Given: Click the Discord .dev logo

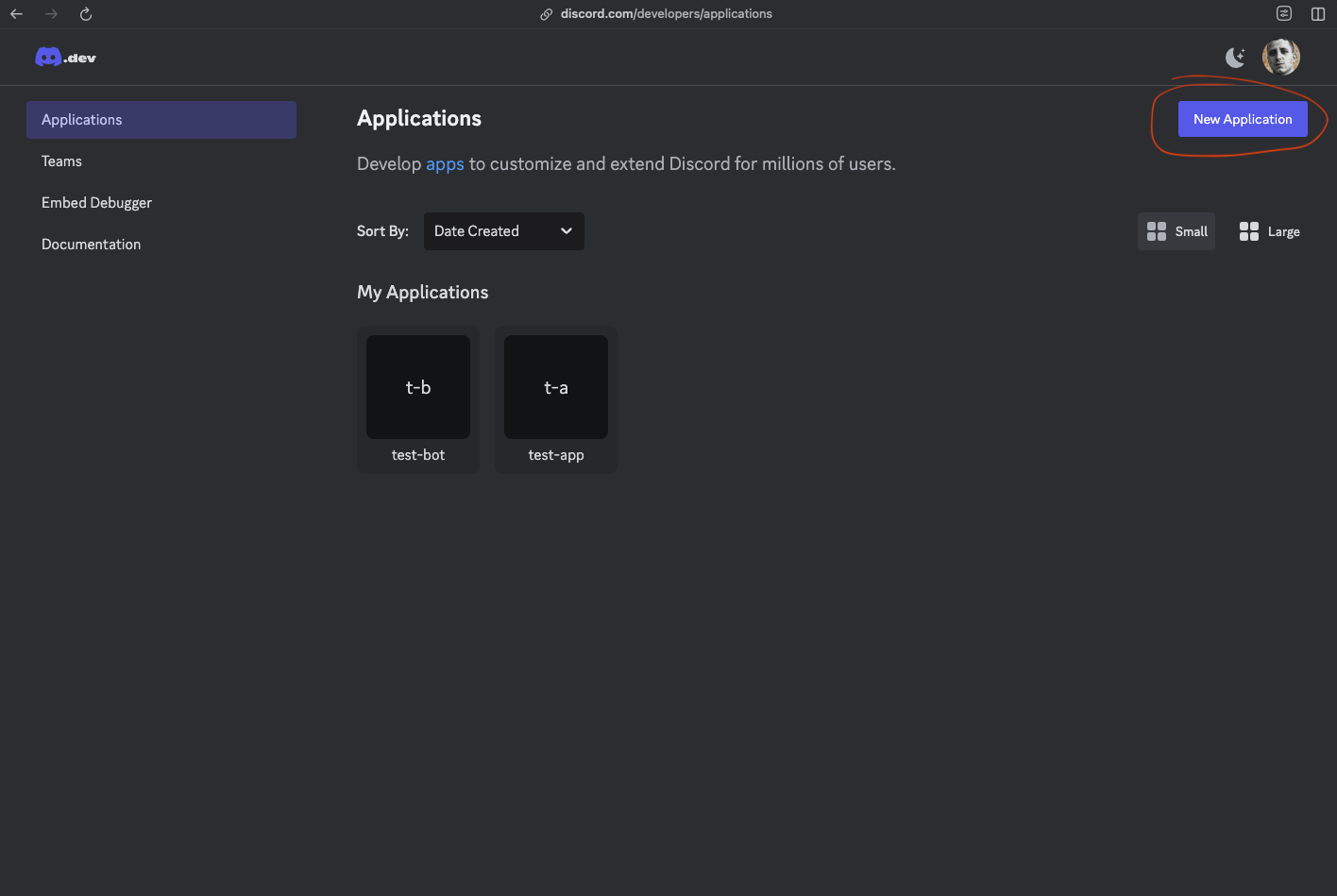Looking at the screenshot, I should point(65,58).
